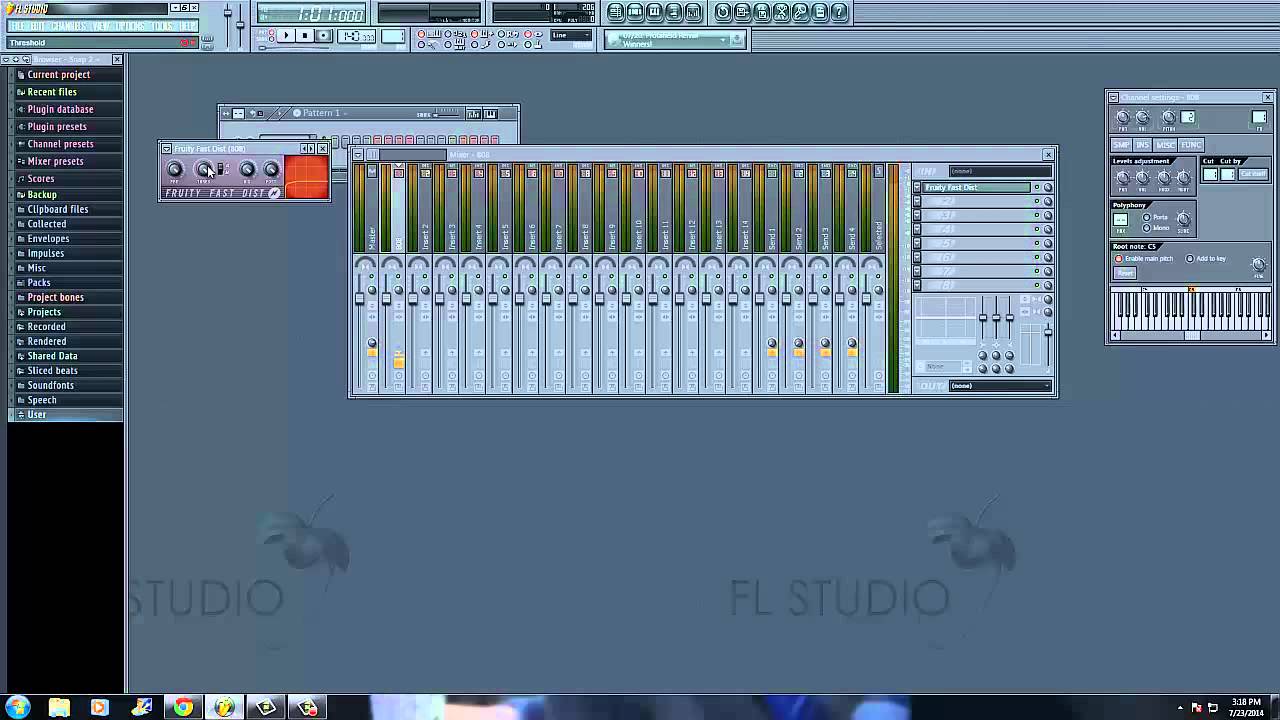The image size is (1280, 720).
Task: Click the Fruity Fast Dist threshold knob
Action: (203, 170)
